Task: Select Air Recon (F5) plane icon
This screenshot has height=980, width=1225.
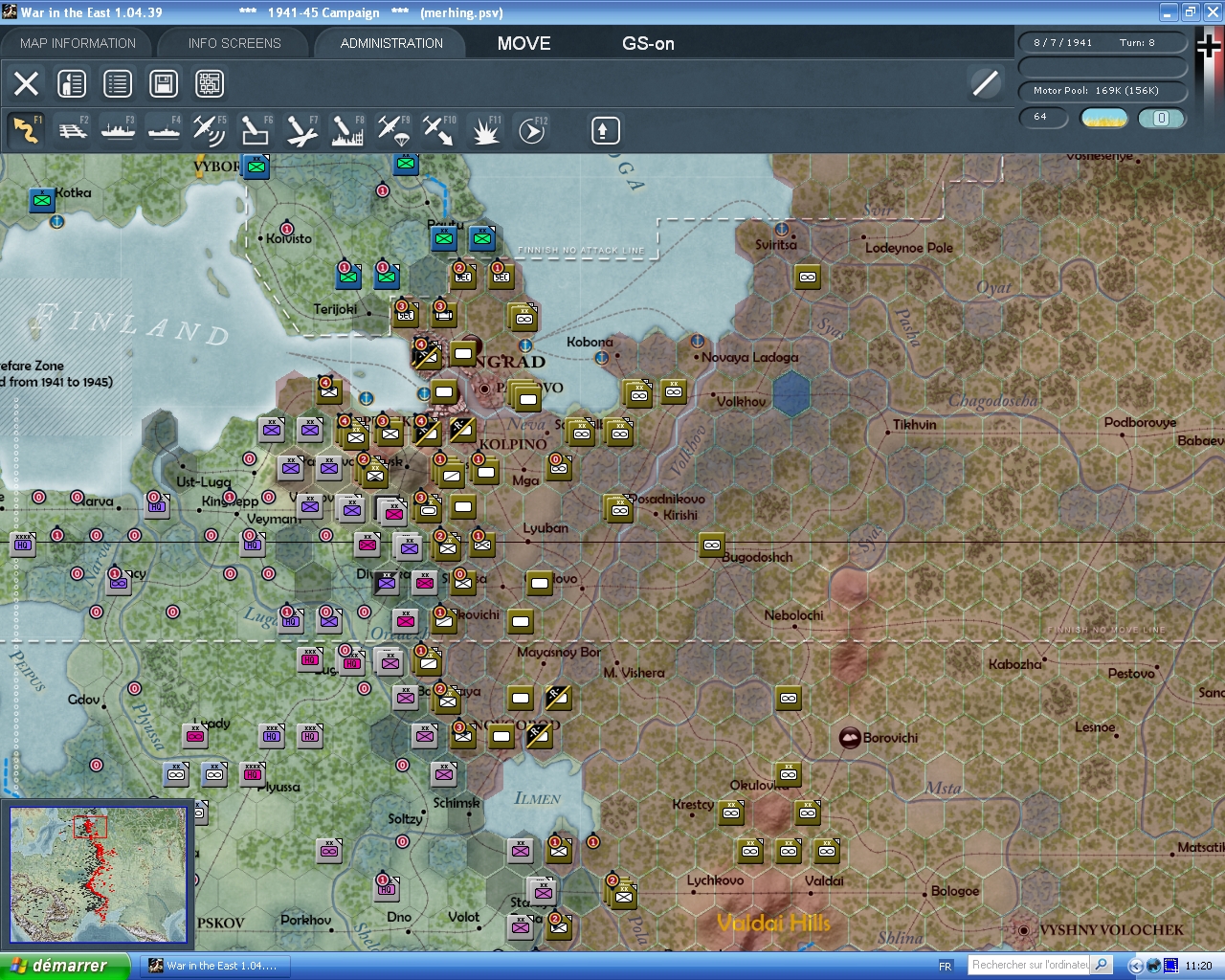Action: 210,130
